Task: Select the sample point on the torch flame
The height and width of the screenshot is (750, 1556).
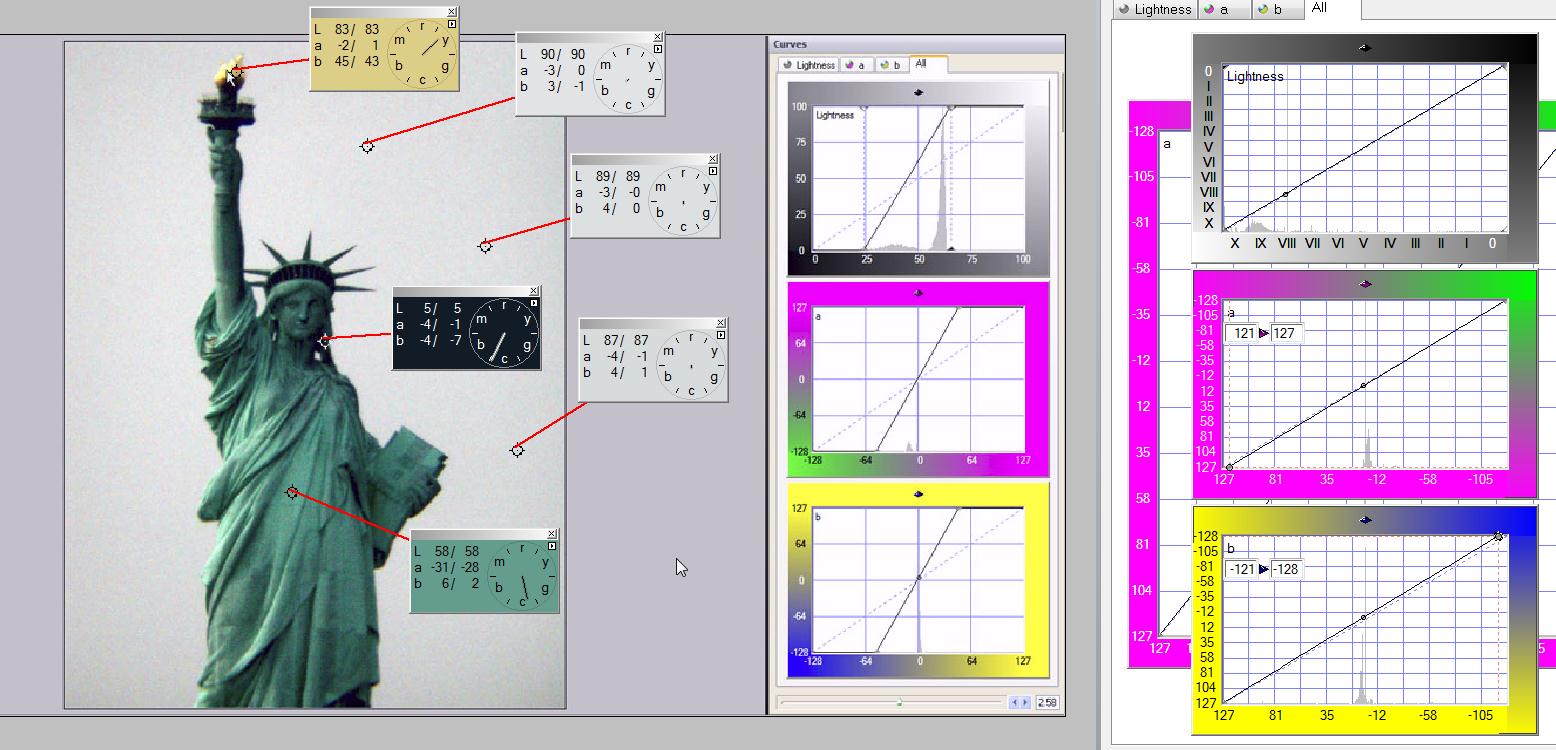Action: click(236, 72)
